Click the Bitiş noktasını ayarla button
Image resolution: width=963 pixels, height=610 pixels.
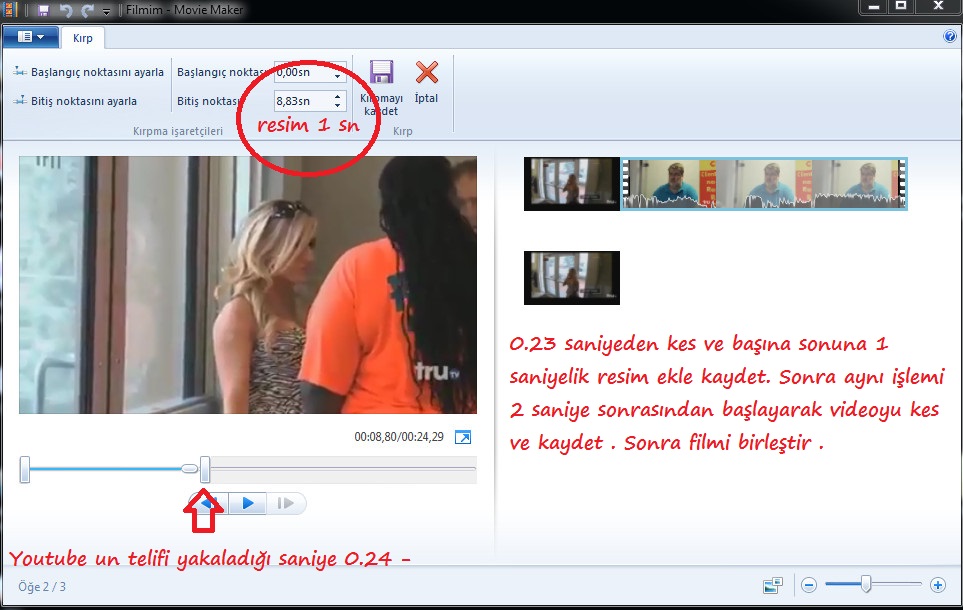click(x=76, y=101)
